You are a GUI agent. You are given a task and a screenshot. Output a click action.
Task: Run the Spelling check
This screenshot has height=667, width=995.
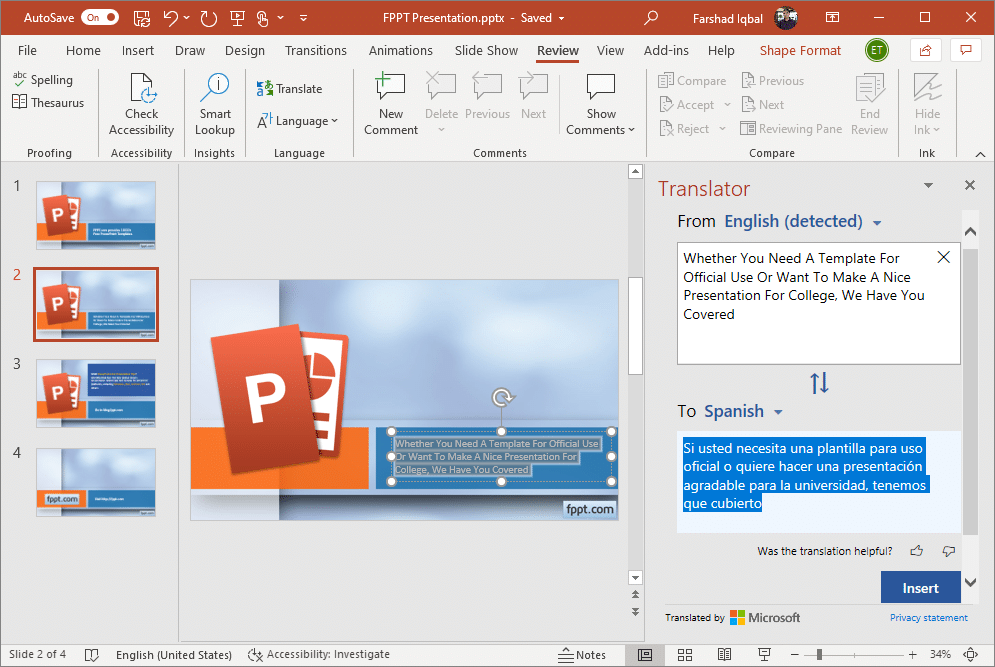point(42,80)
